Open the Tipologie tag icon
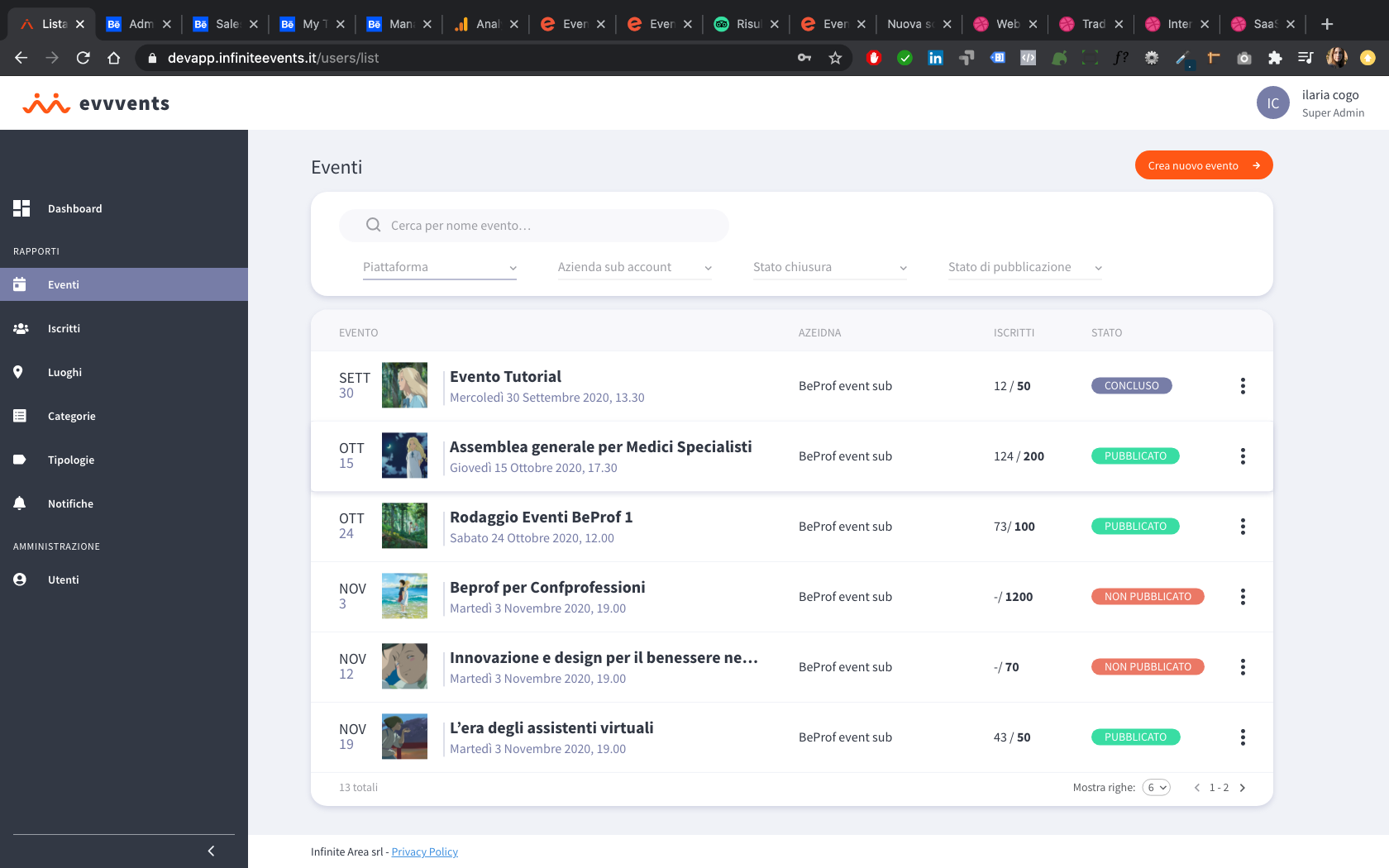The image size is (1389, 868). pyautogui.click(x=20, y=460)
